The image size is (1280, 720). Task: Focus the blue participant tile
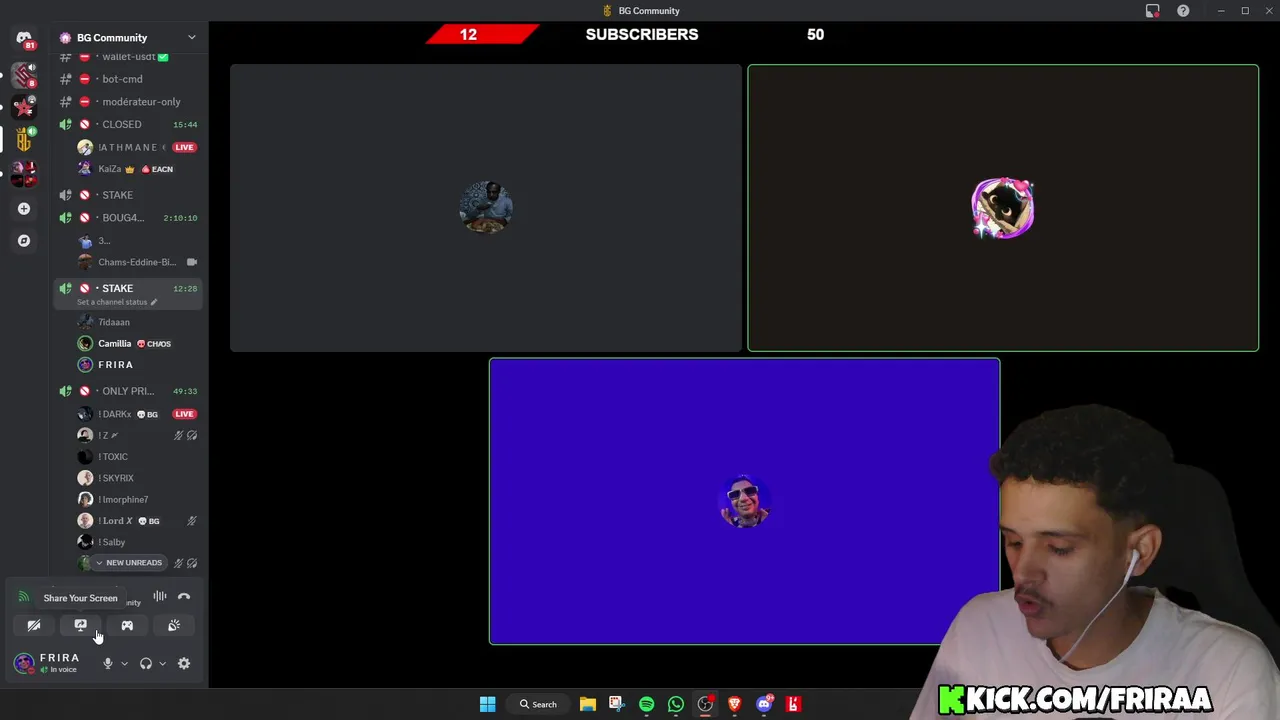(744, 501)
